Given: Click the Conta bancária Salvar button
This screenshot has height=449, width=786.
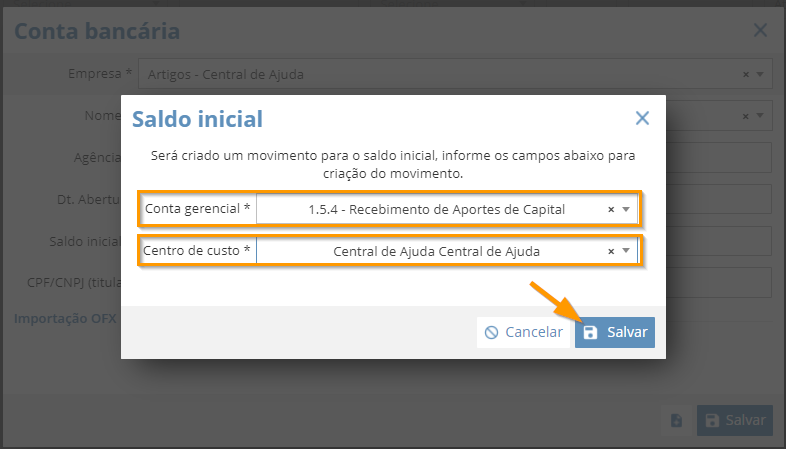Looking at the screenshot, I should pos(735,420).
